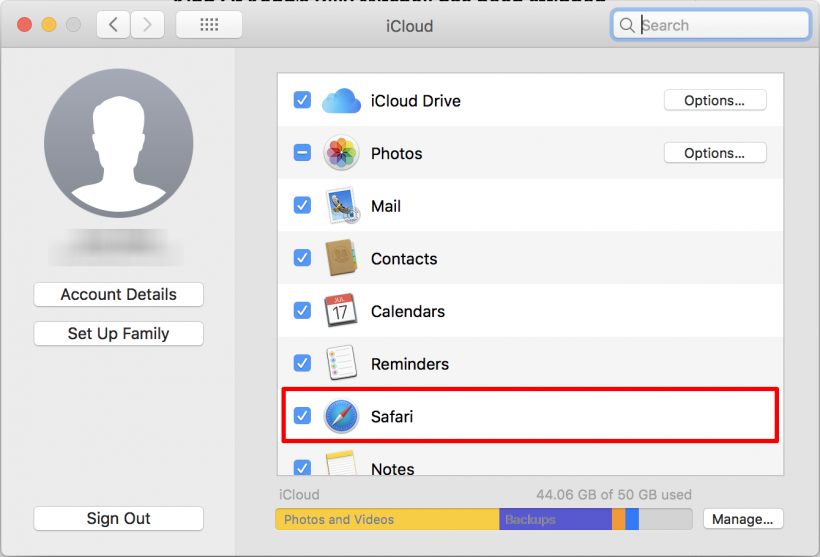The height and width of the screenshot is (557, 820).
Task: Go forward with the right arrow
Action: (x=147, y=25)
